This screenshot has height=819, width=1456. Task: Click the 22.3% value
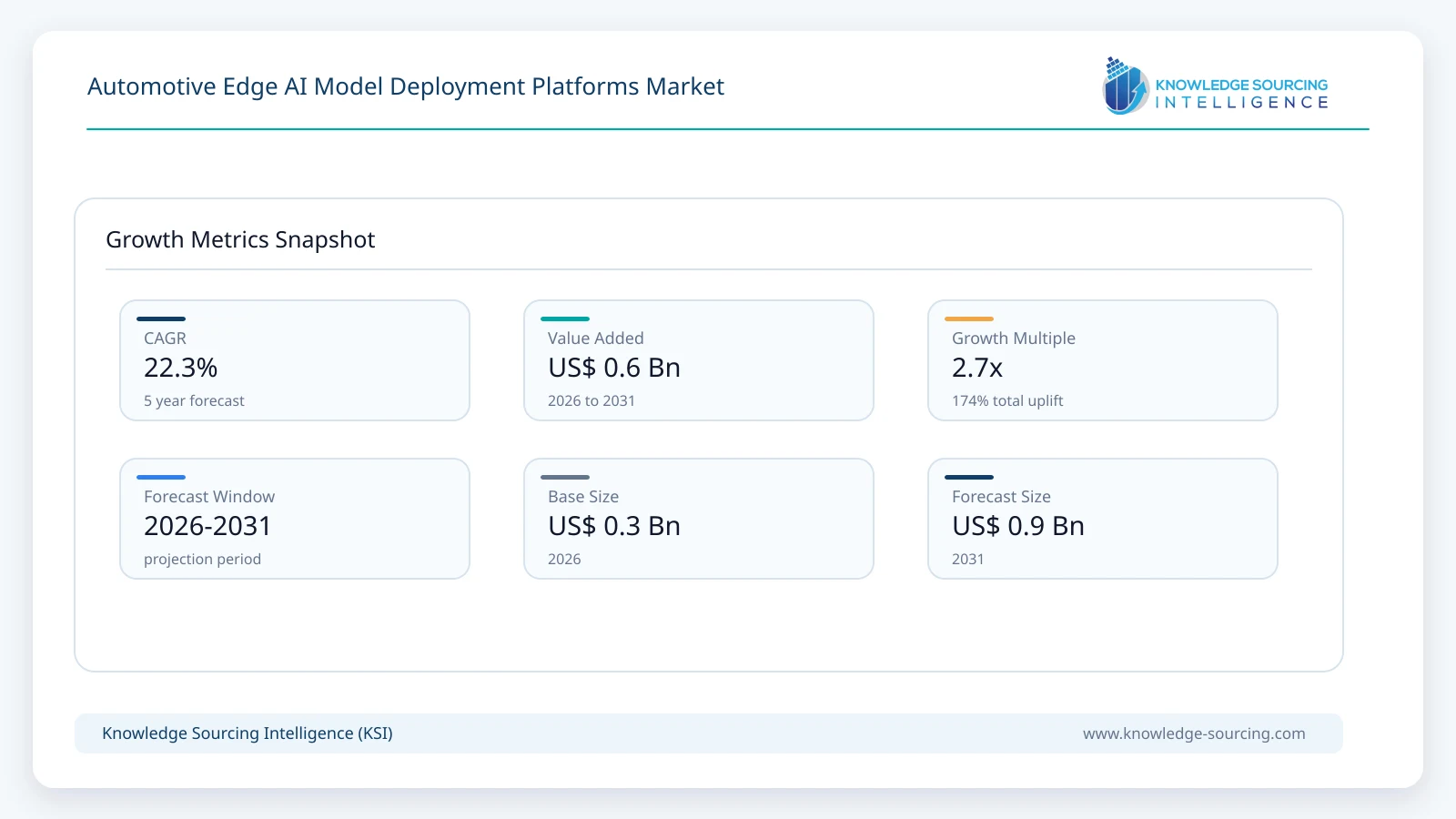click(181, 368)
